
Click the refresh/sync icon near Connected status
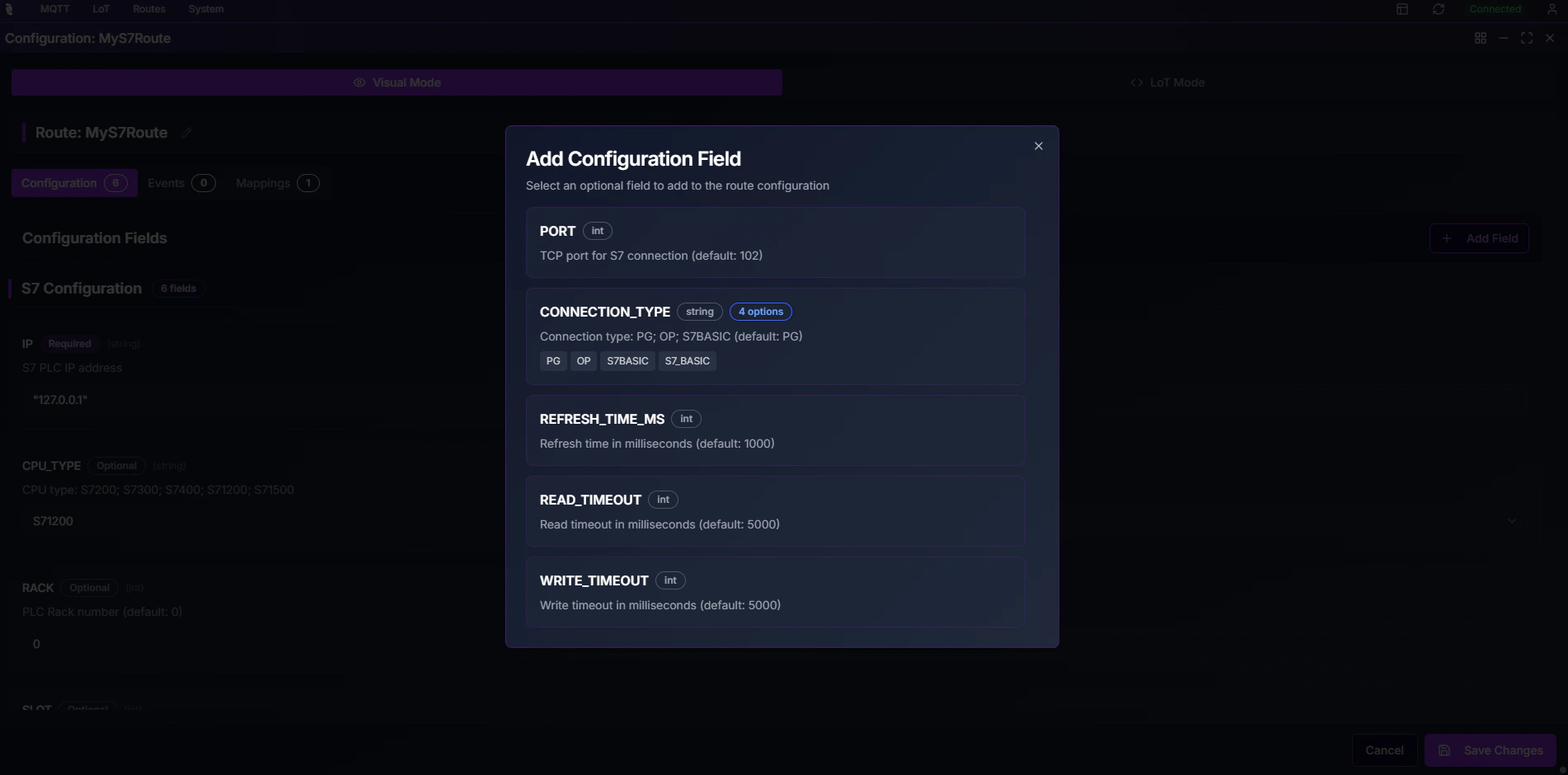click(x=1438, y=8)
